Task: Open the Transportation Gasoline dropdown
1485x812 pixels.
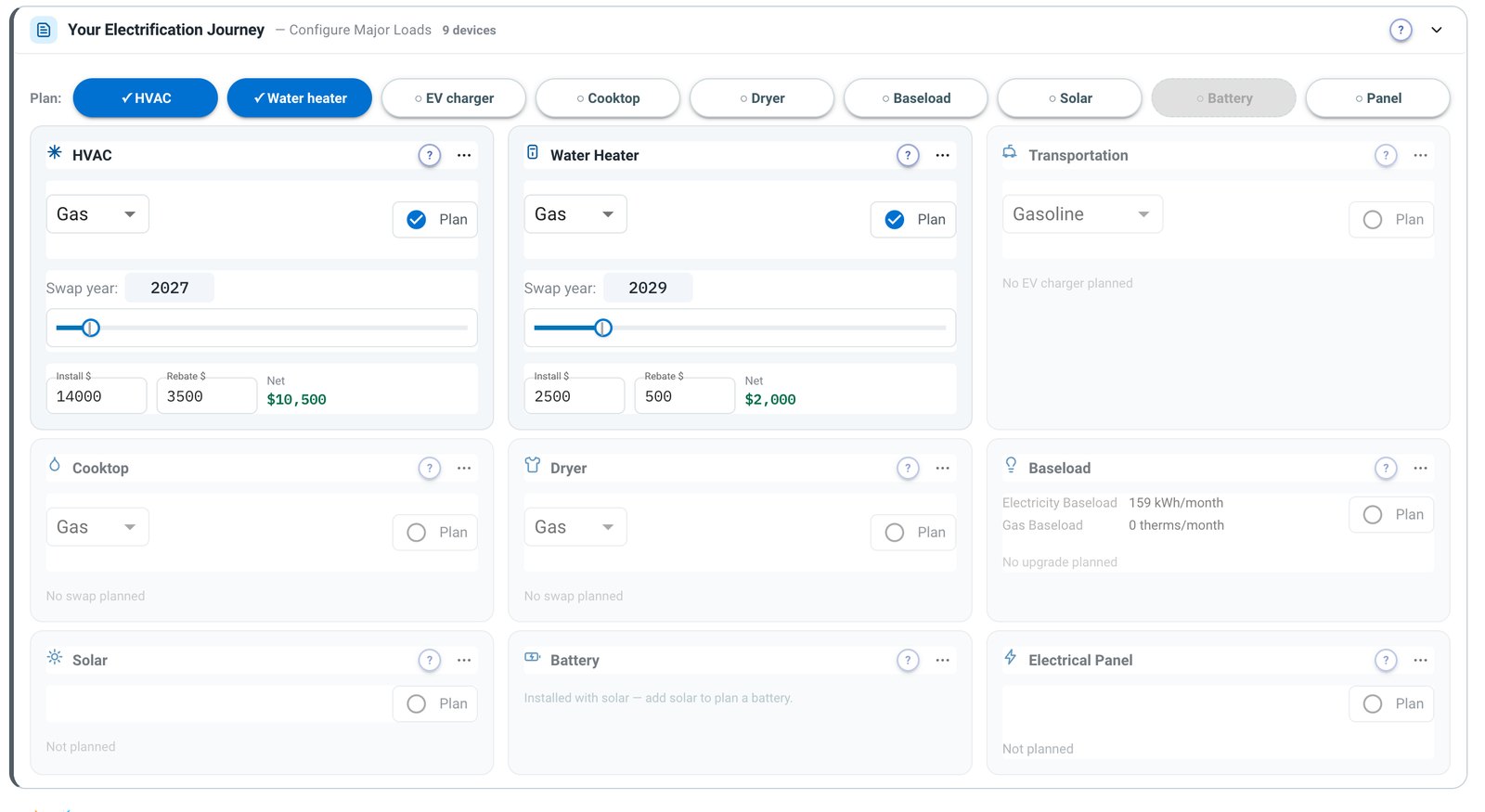Action: [x=1082, y=214]
